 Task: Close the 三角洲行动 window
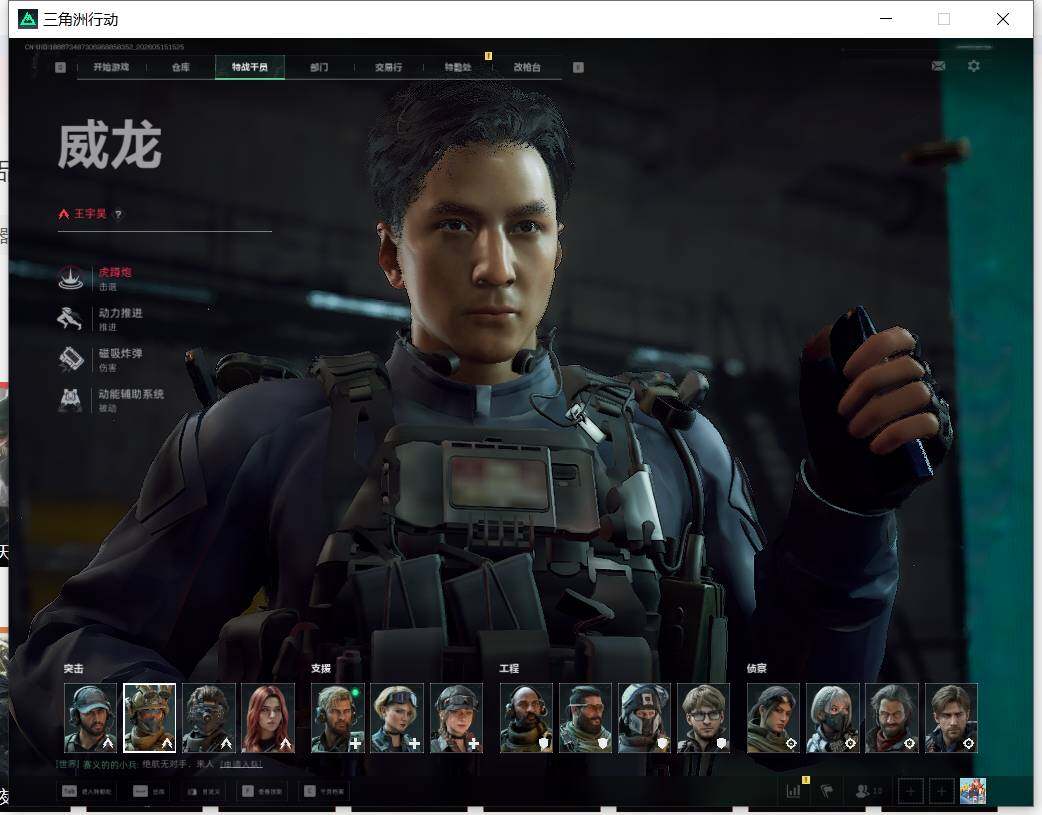pyautogui.click(x=1003, y=19)
